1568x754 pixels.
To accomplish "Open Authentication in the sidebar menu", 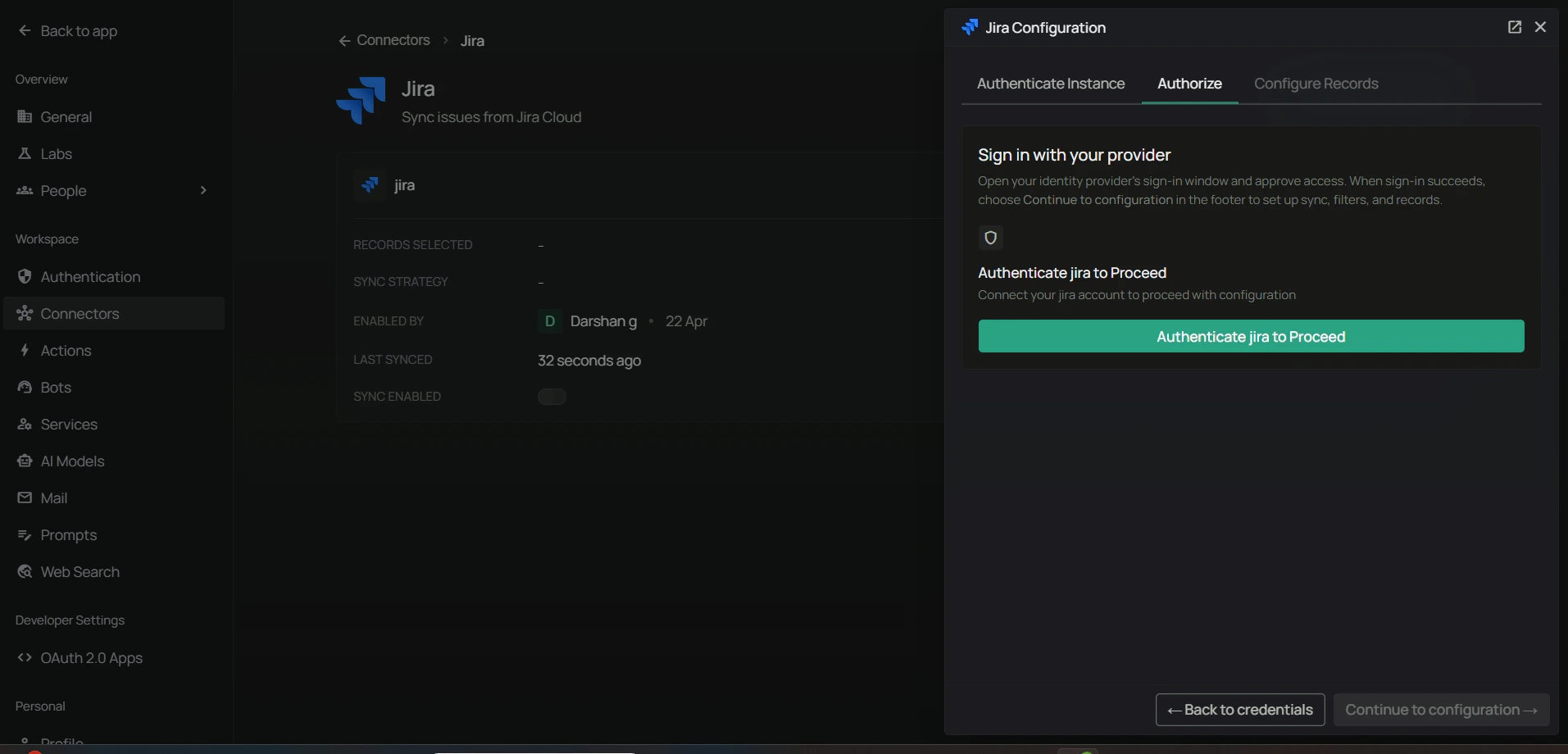I will coord(114,276).
